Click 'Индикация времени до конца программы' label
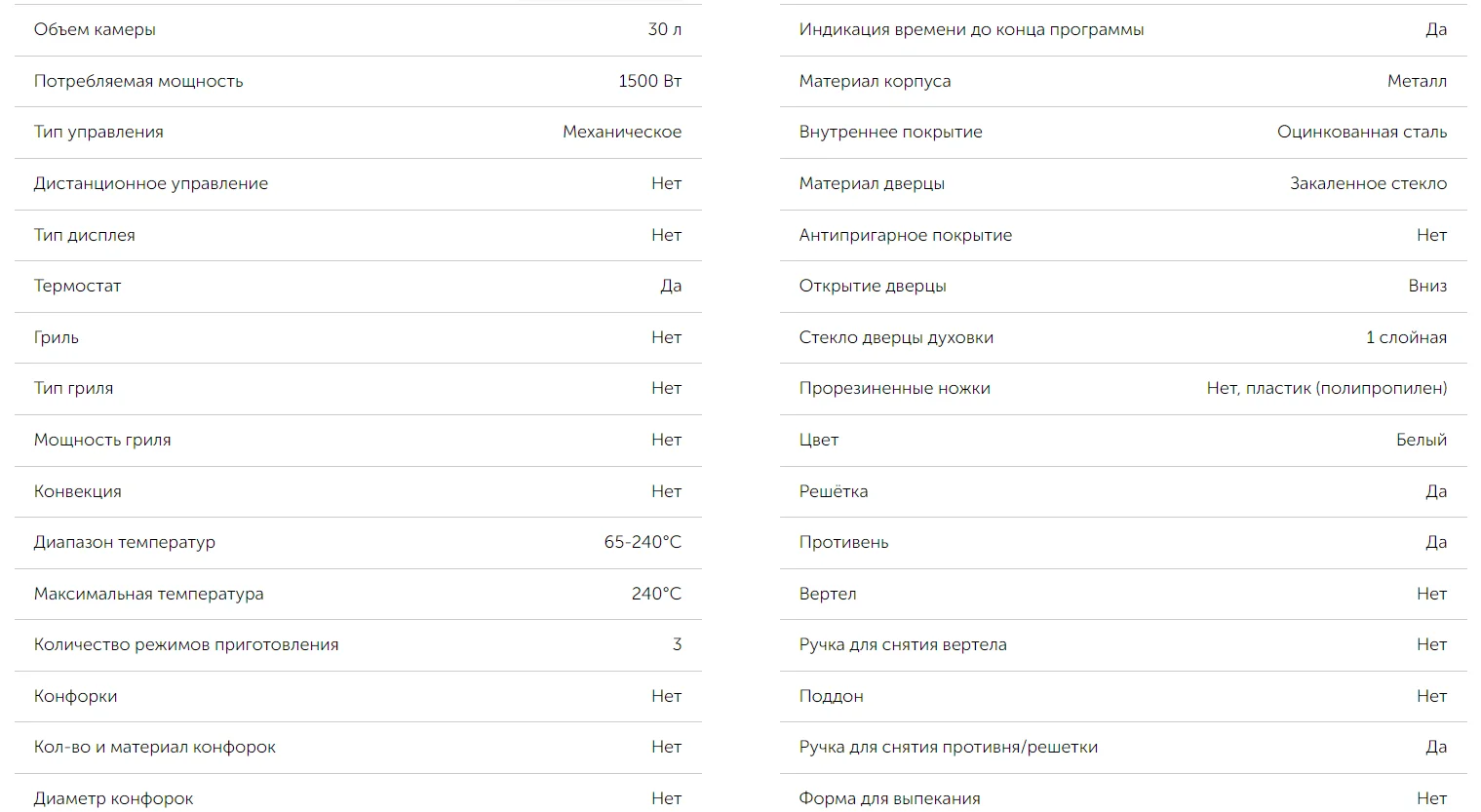 [x=972, y=29]
